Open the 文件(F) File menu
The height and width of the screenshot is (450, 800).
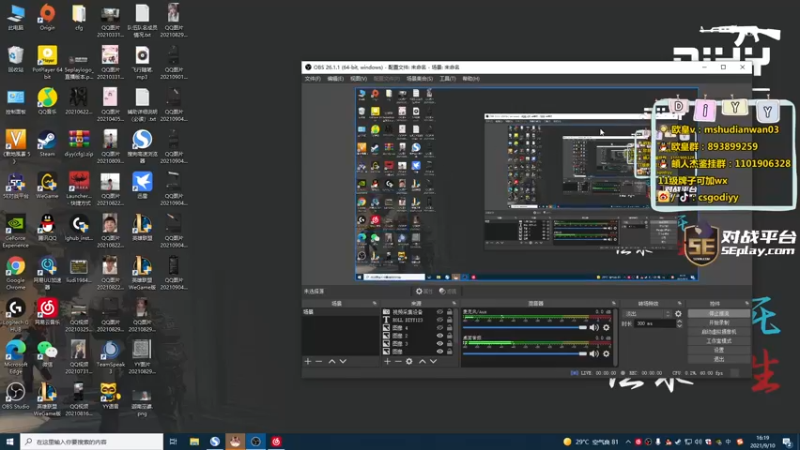[x=312, y=79]
